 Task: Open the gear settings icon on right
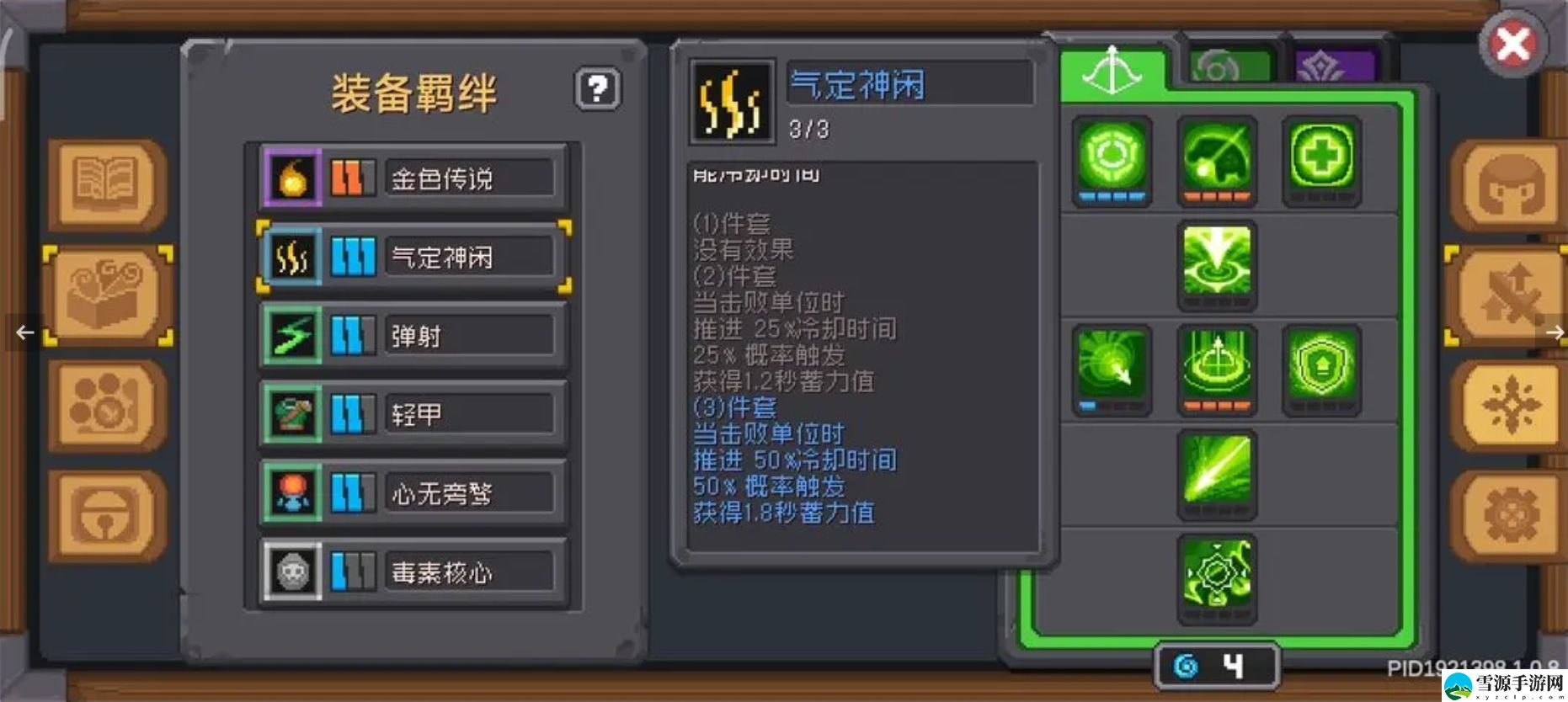click(x=1508, y=516)
